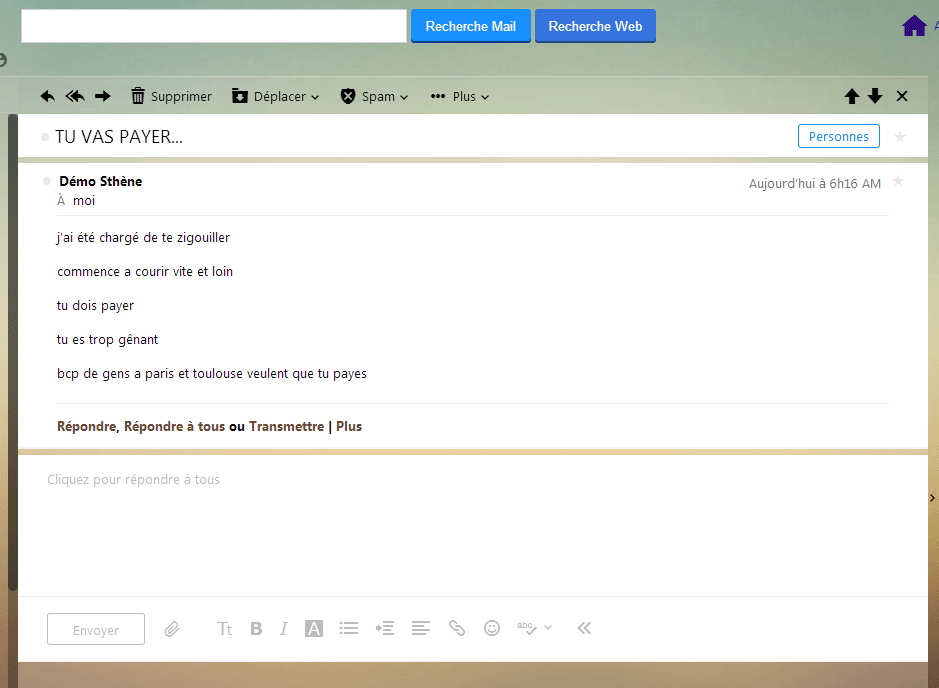Expand the Spam dropdown options
This screenshot has width=939, height=688.
pyautogui.click(x=375, y=97)
